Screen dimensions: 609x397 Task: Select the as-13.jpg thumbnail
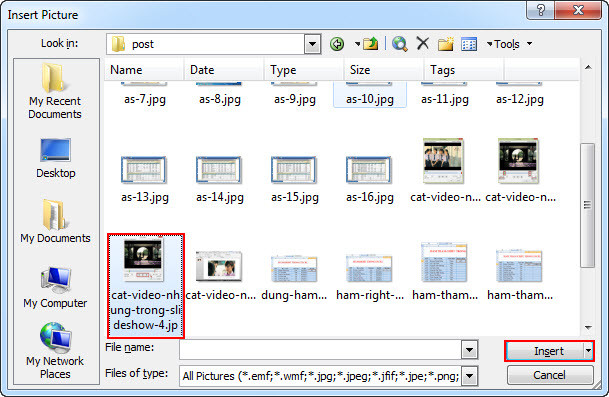click(x=144, y=170)
